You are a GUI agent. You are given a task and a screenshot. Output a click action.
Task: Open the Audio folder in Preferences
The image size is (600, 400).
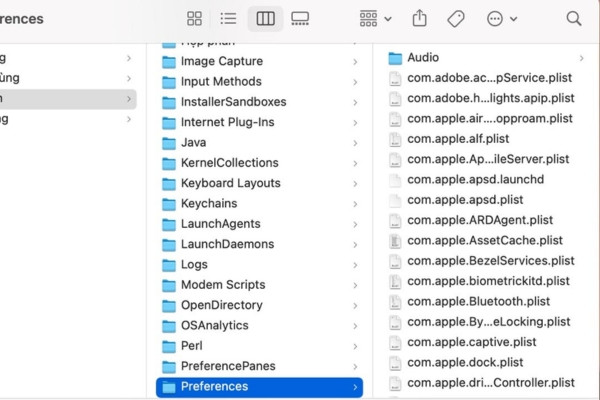click(x=486, y=57)
